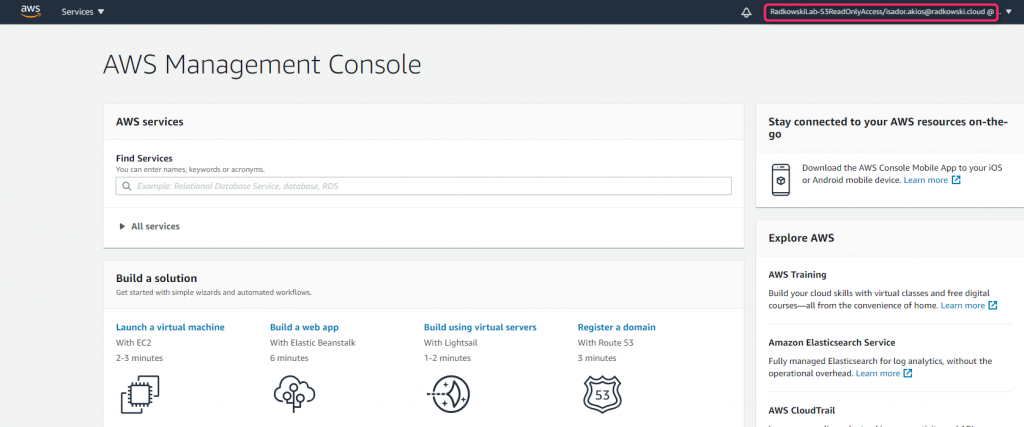Screen dimensions: 1024x427
Task: Open the Launch a virtual machine link
Action: 170,327
